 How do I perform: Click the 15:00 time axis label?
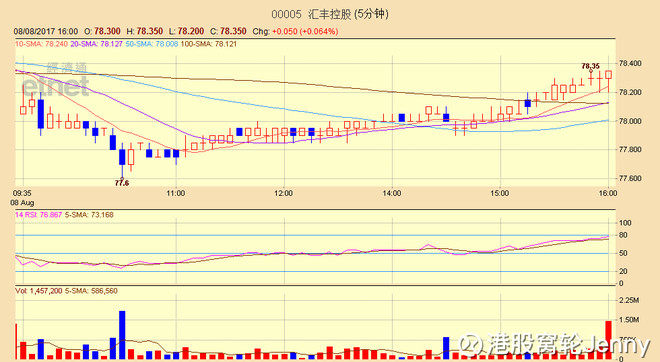[500, 193]
